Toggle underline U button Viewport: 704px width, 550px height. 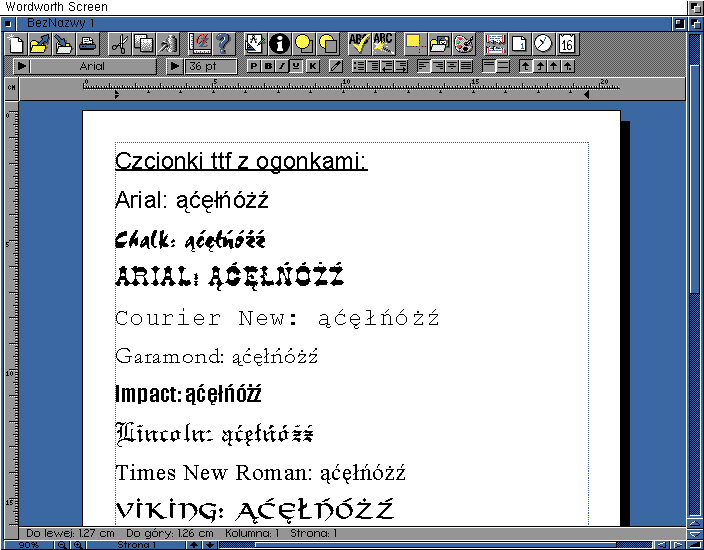295,66
